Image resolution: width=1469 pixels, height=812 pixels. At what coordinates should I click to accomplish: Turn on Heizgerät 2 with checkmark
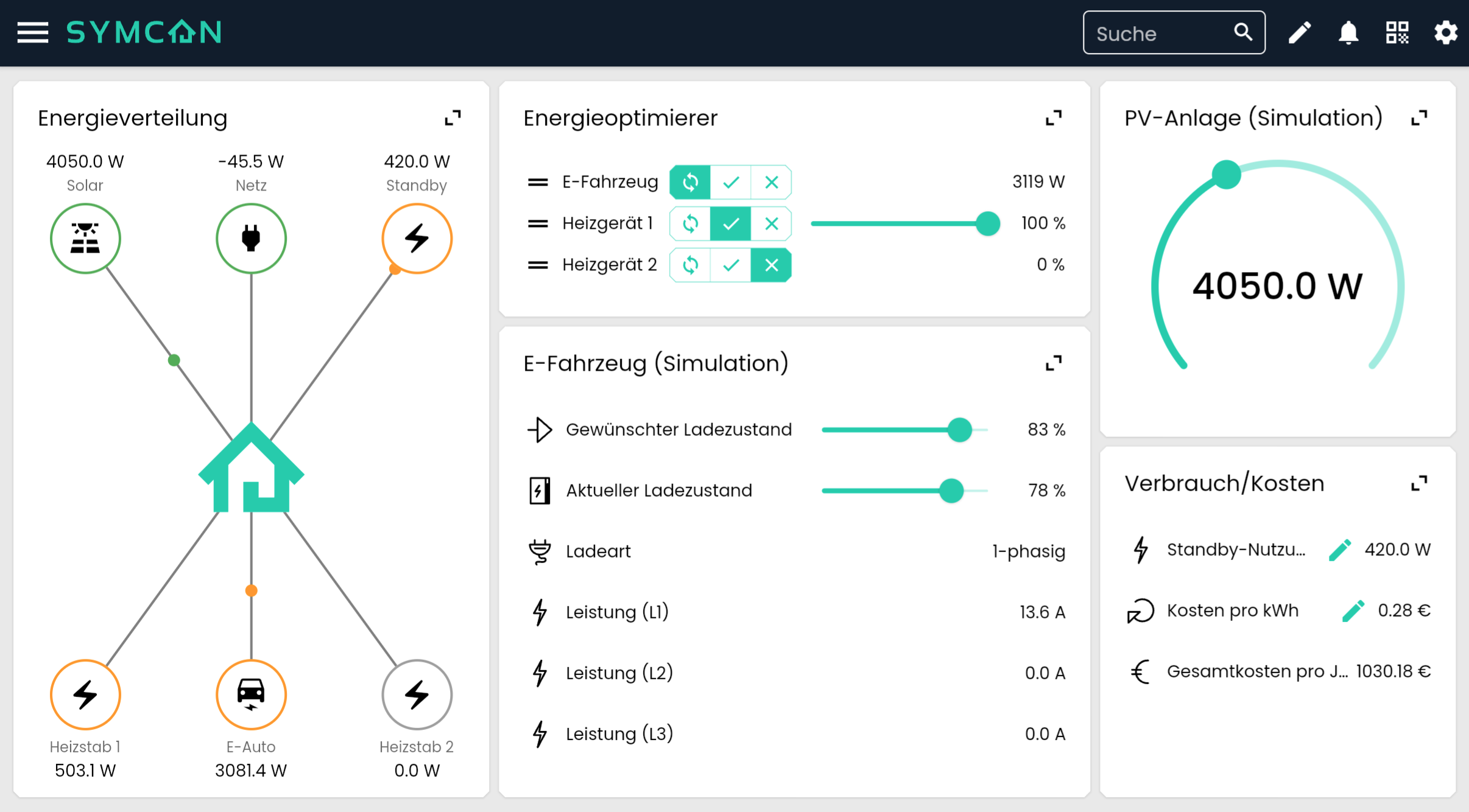pos(731,265)
